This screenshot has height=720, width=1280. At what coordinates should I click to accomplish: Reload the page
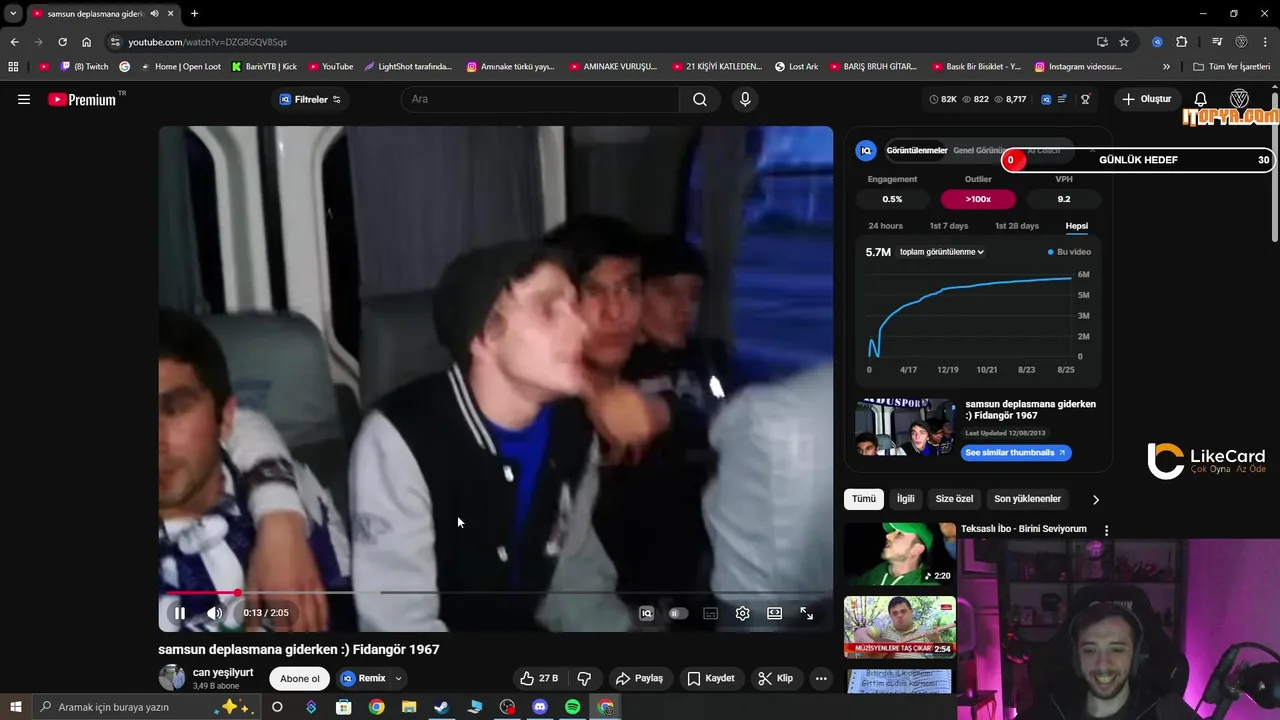[62, 42]
